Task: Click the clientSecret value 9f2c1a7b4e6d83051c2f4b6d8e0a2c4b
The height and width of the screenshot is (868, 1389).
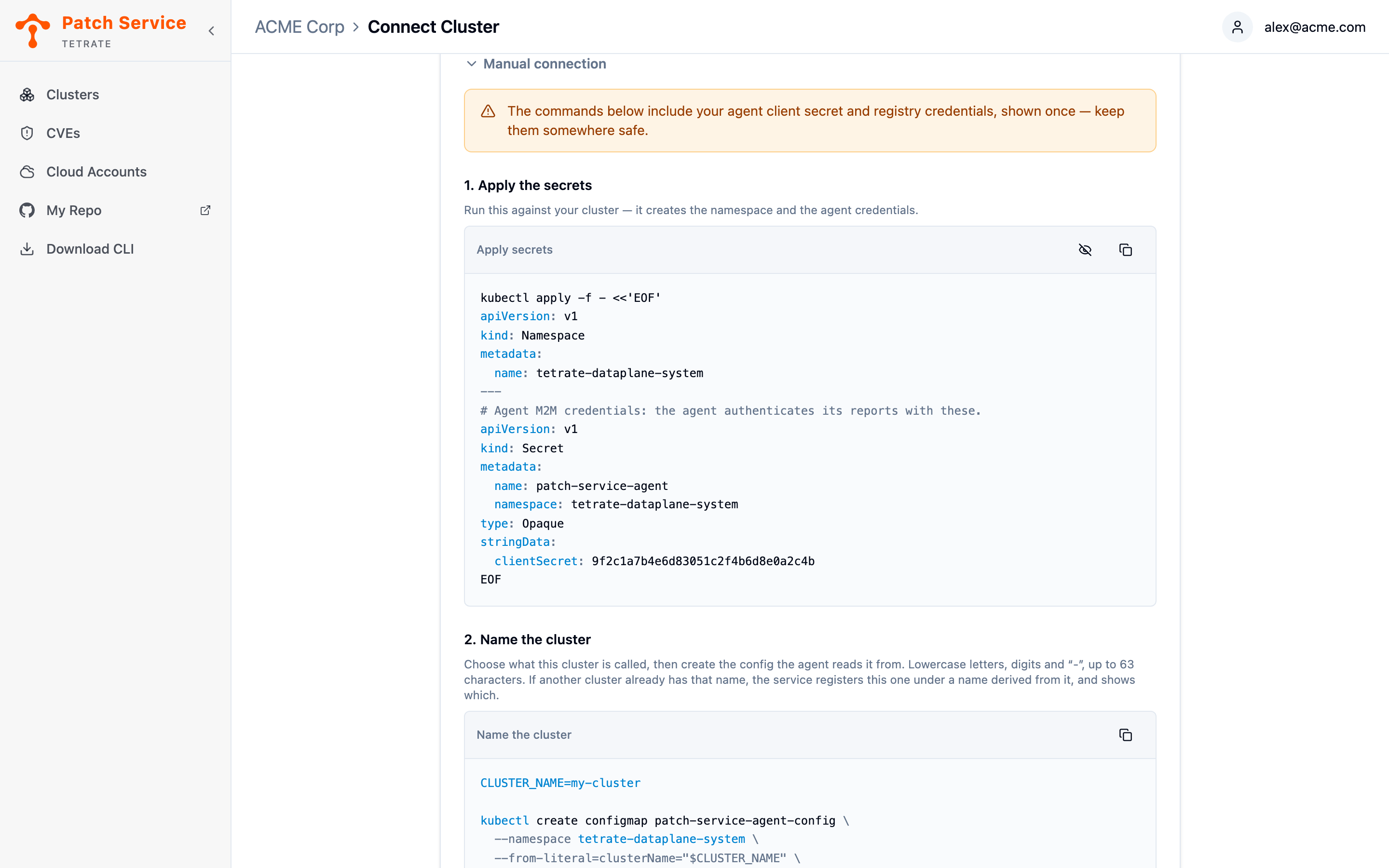Action: [x=703, y=561]
